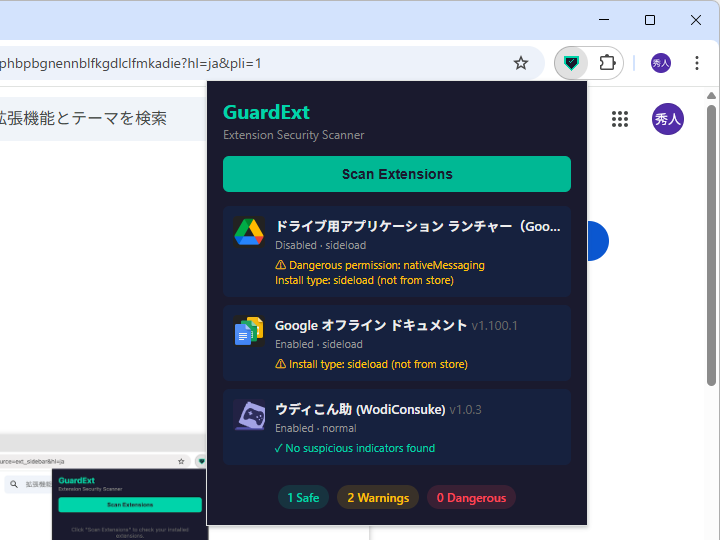Click the Google Offline Docs icon
Screen dimensions: 720x540
(x=249, y=331)
